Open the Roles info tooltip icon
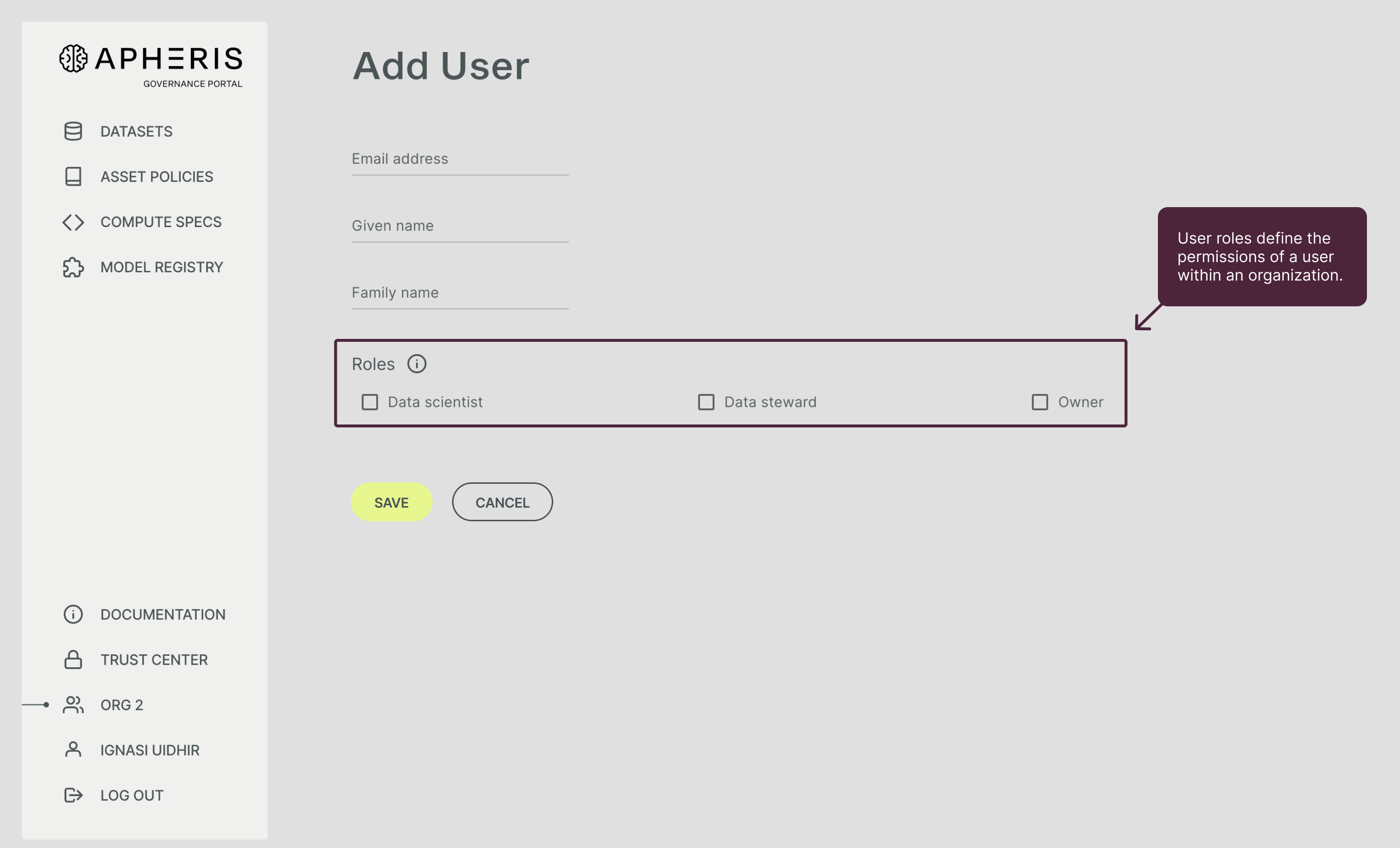The width and height of the screenshot is (1400, 848). click(x=417, y=364)
